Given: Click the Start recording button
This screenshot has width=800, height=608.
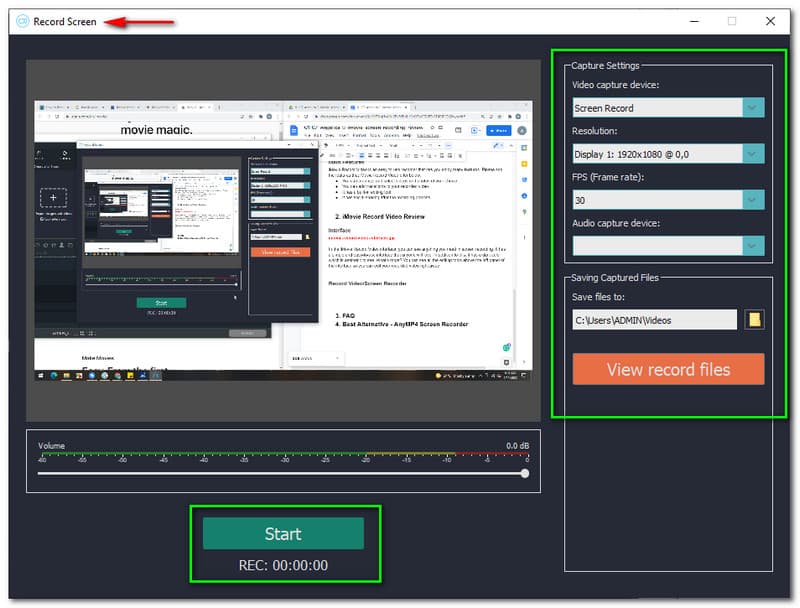Looking at the screenshot, I should [283, 534].
